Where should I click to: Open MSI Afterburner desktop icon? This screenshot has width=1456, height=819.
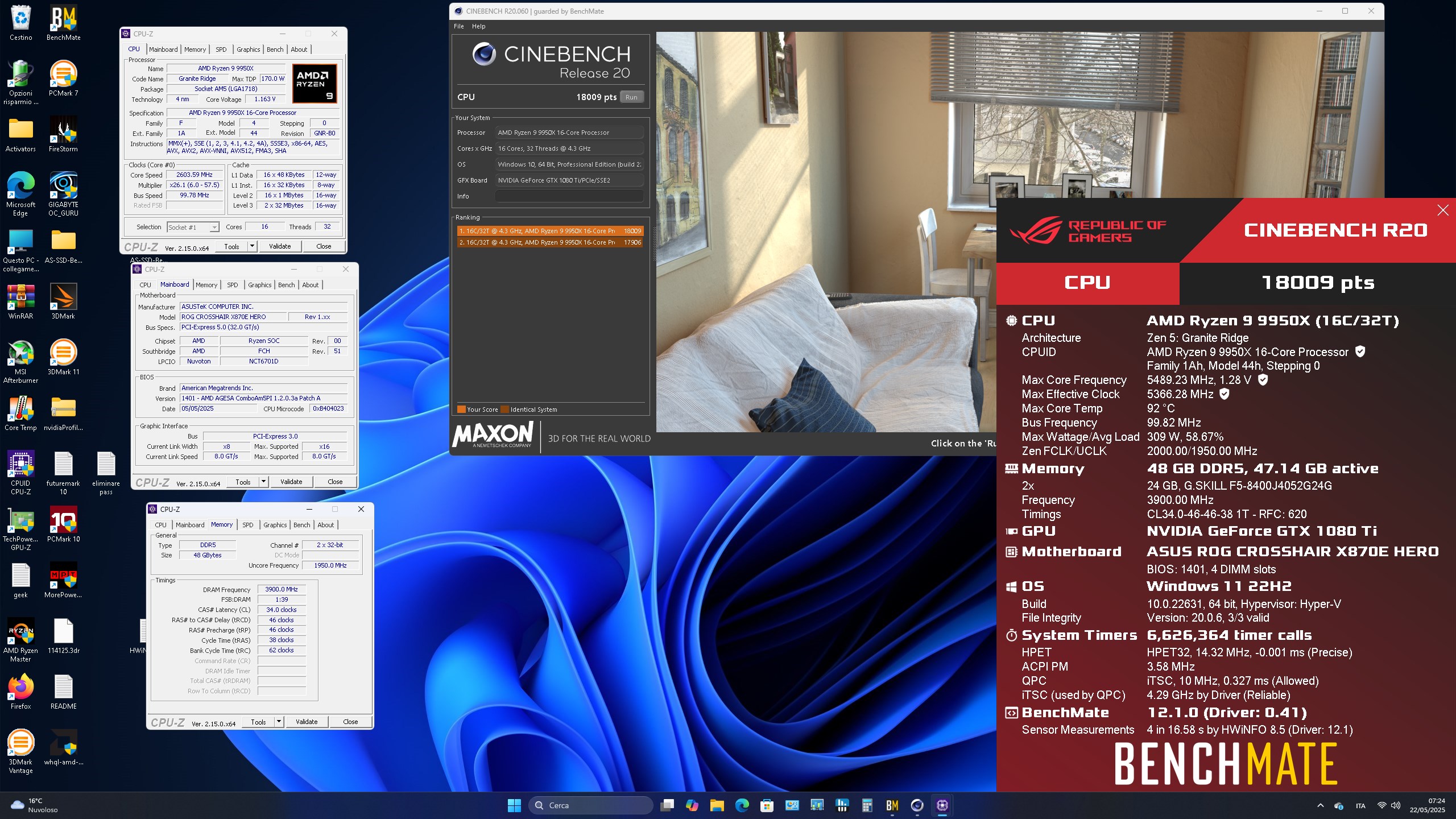(x=20, y=361)
